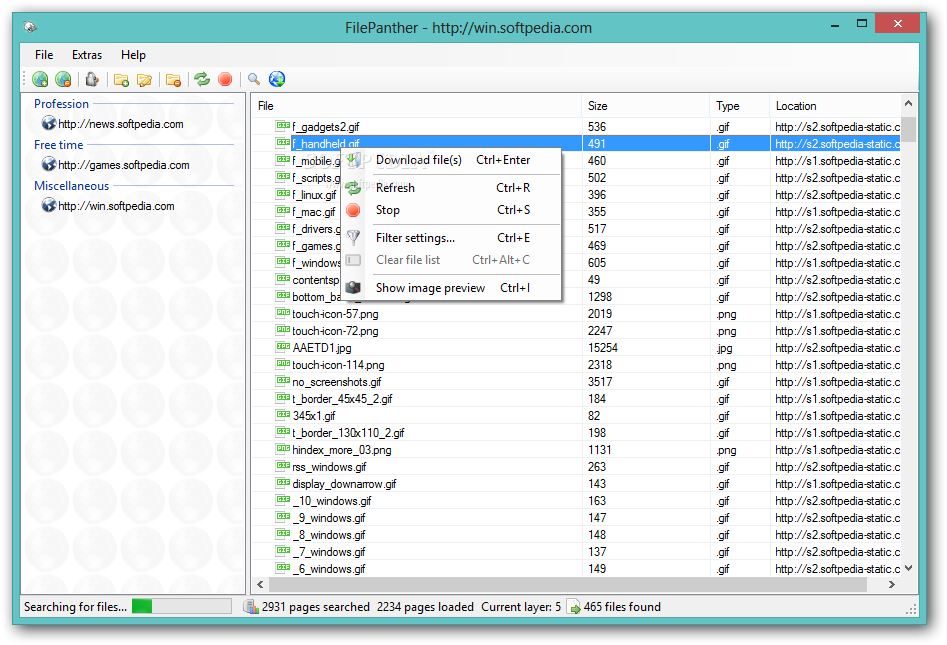Click the padlock toolbar icon
Image resolution: width=947 pixels, height=645 pixels.
point(92,79)
